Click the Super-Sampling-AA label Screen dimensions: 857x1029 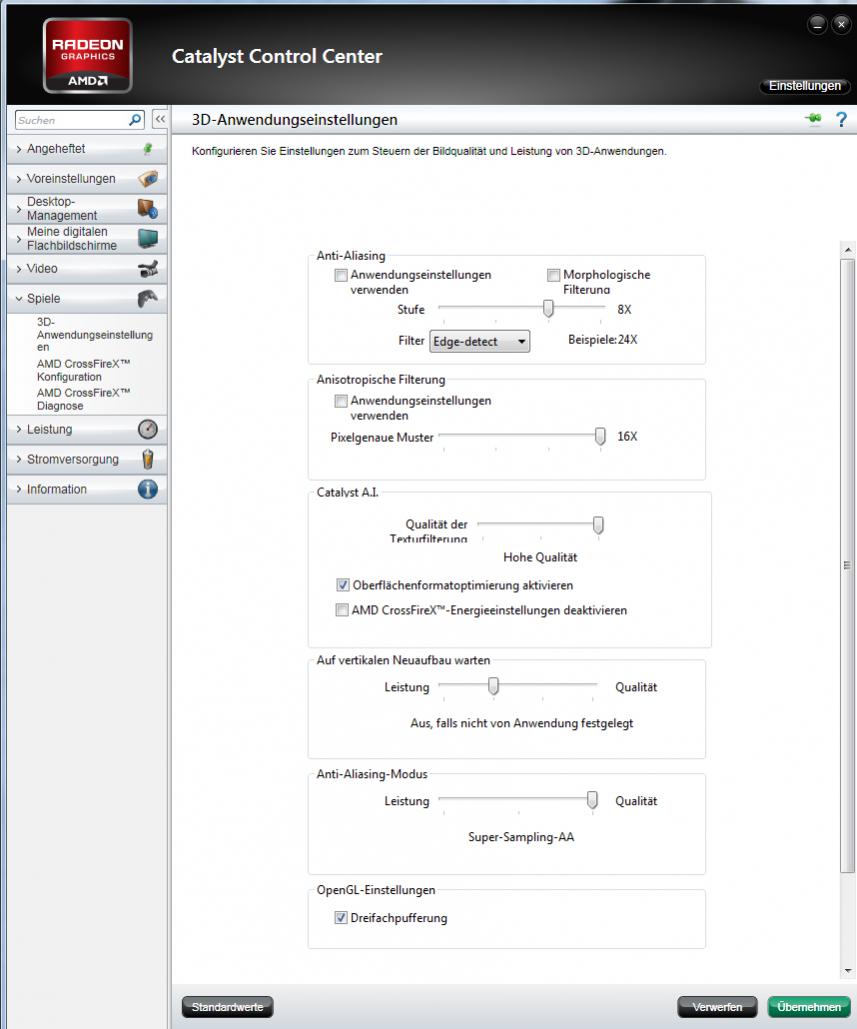tap(521, 837)
